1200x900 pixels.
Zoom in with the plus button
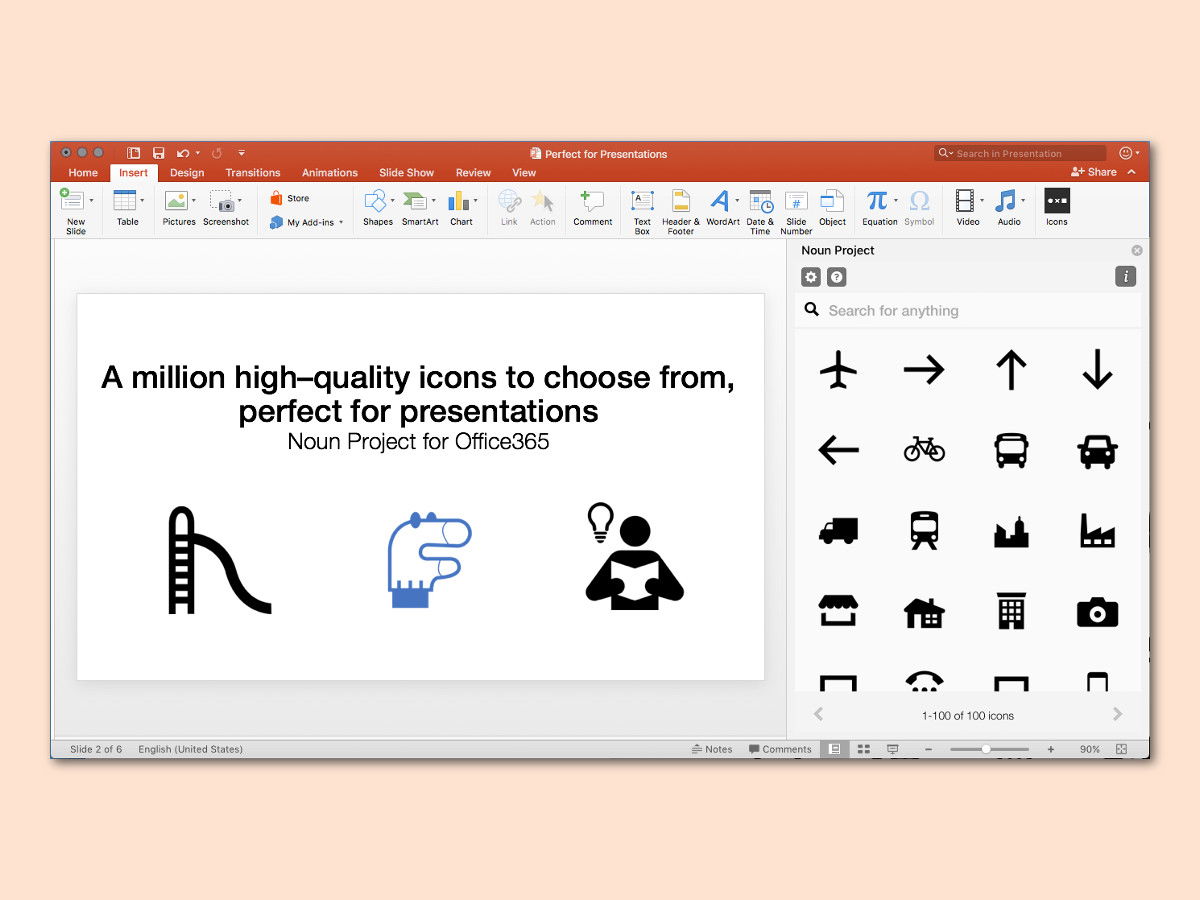[1051, 749]
